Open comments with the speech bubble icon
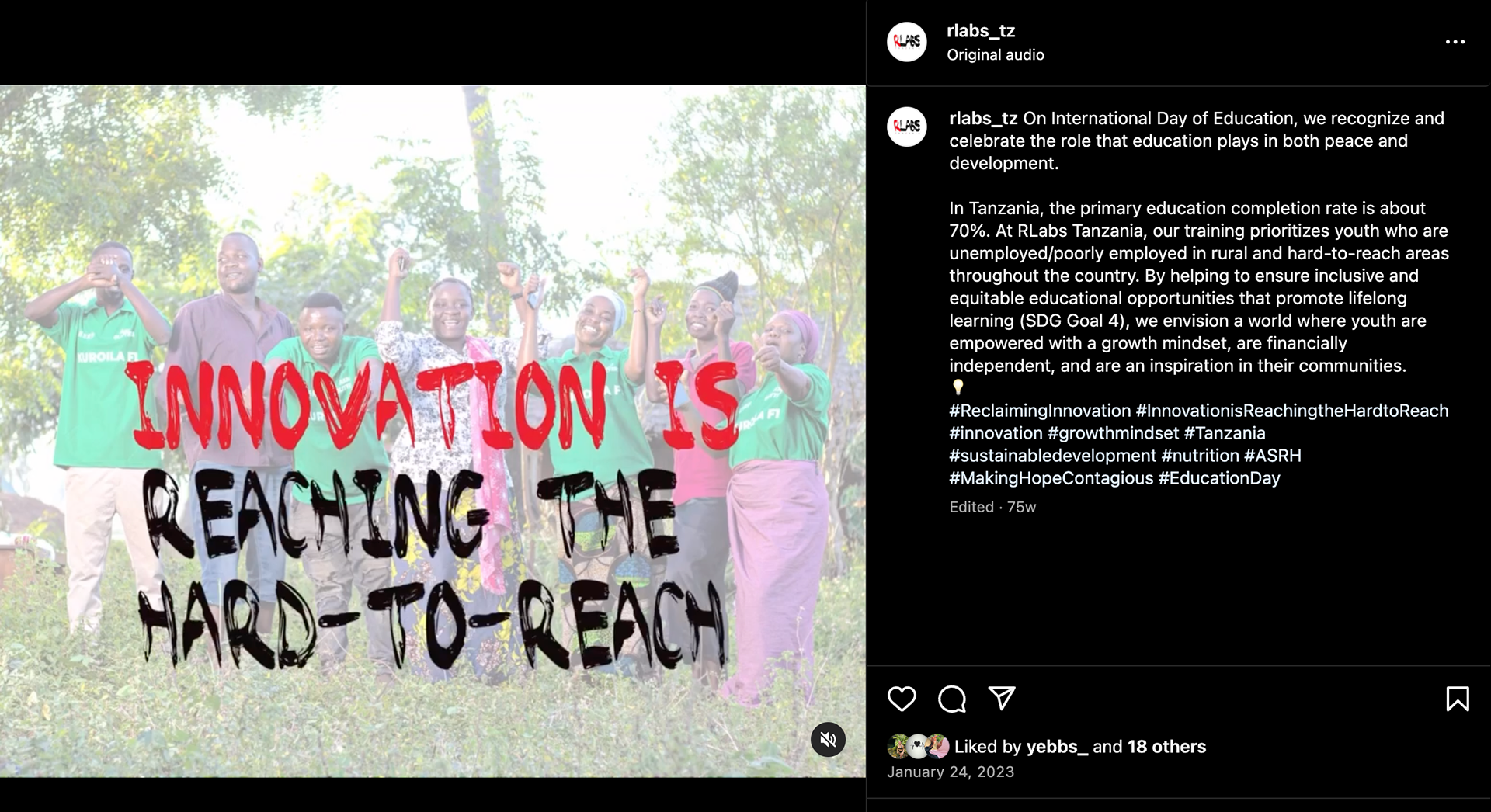The image size is (1491, 812). point(952,699)
